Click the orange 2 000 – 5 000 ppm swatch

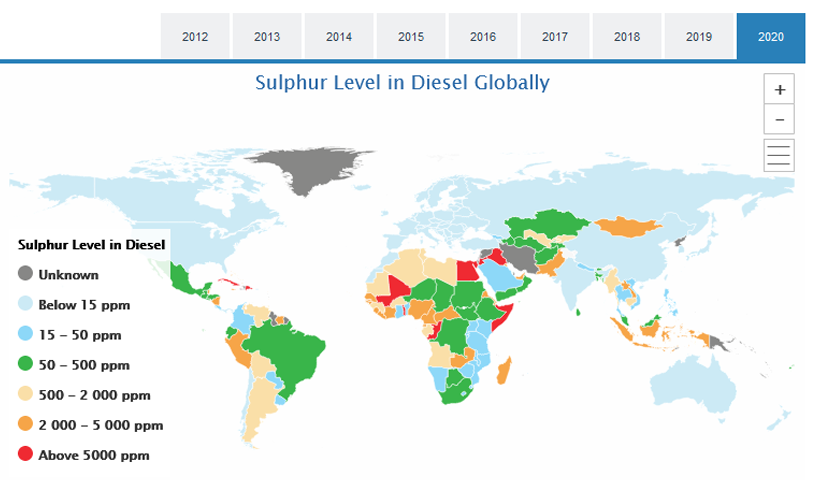(x=25, y=424)
